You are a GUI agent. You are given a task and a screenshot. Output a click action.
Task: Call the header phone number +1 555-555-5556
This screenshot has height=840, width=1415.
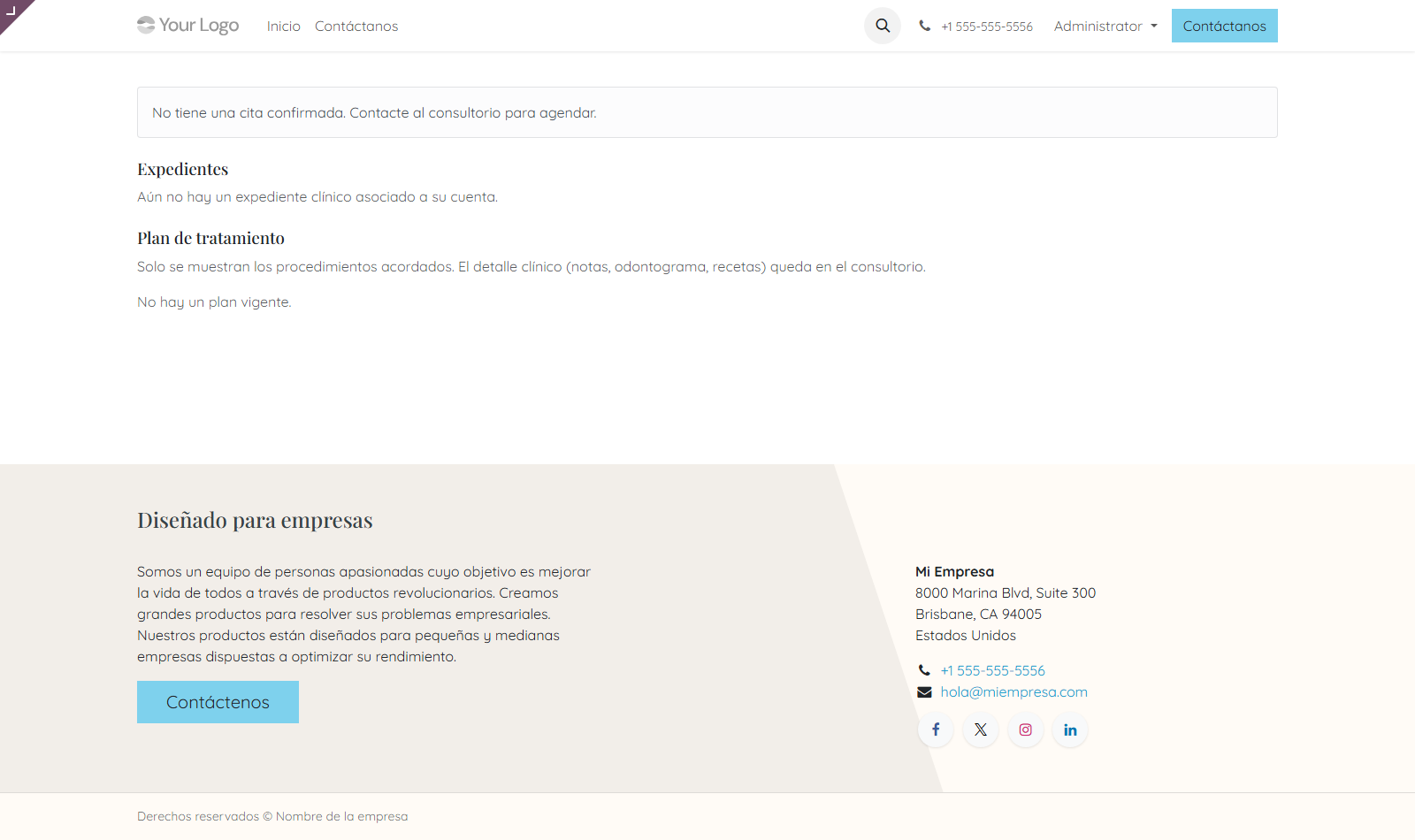click(987, 27)
